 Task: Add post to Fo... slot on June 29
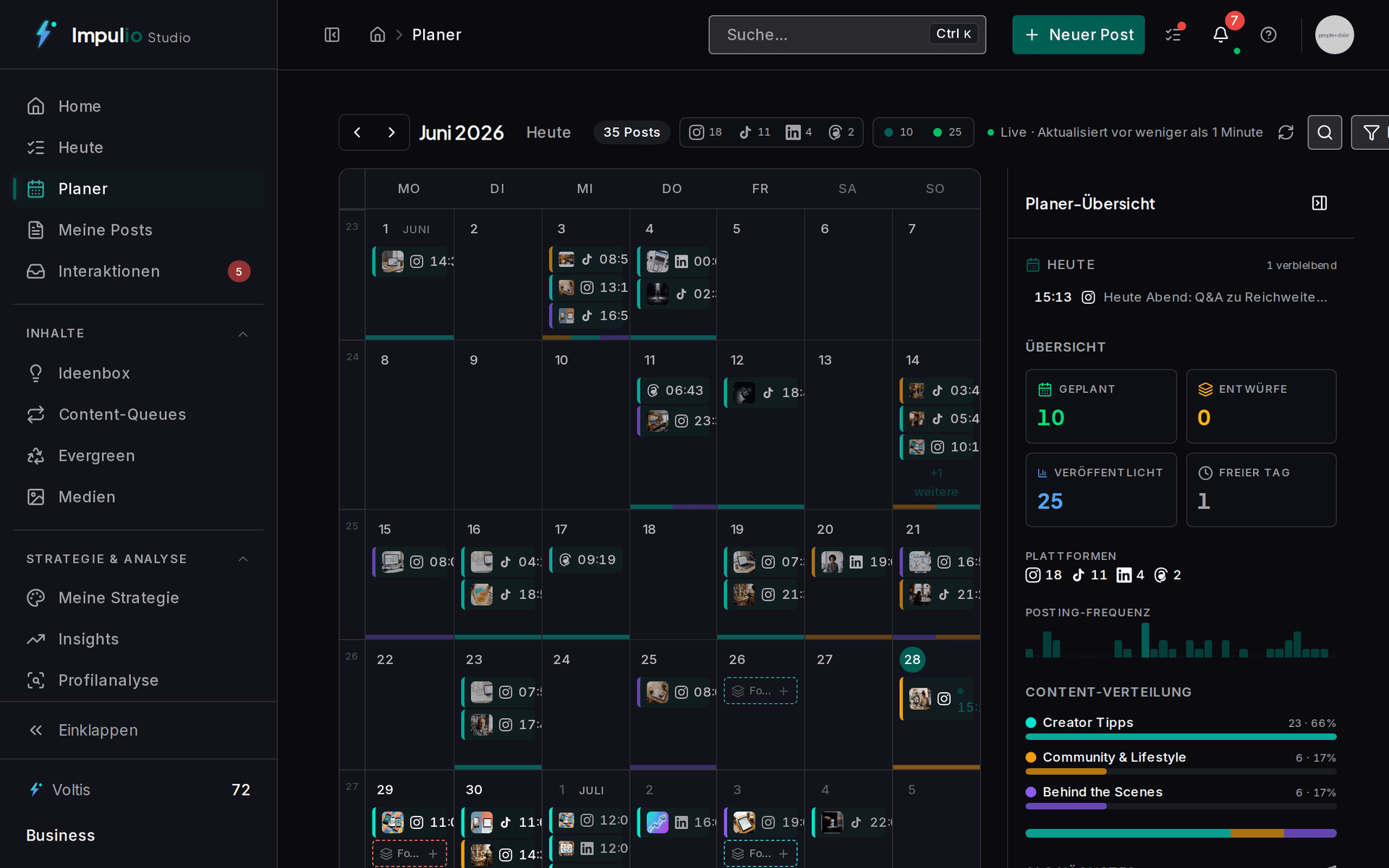(409, 854)
